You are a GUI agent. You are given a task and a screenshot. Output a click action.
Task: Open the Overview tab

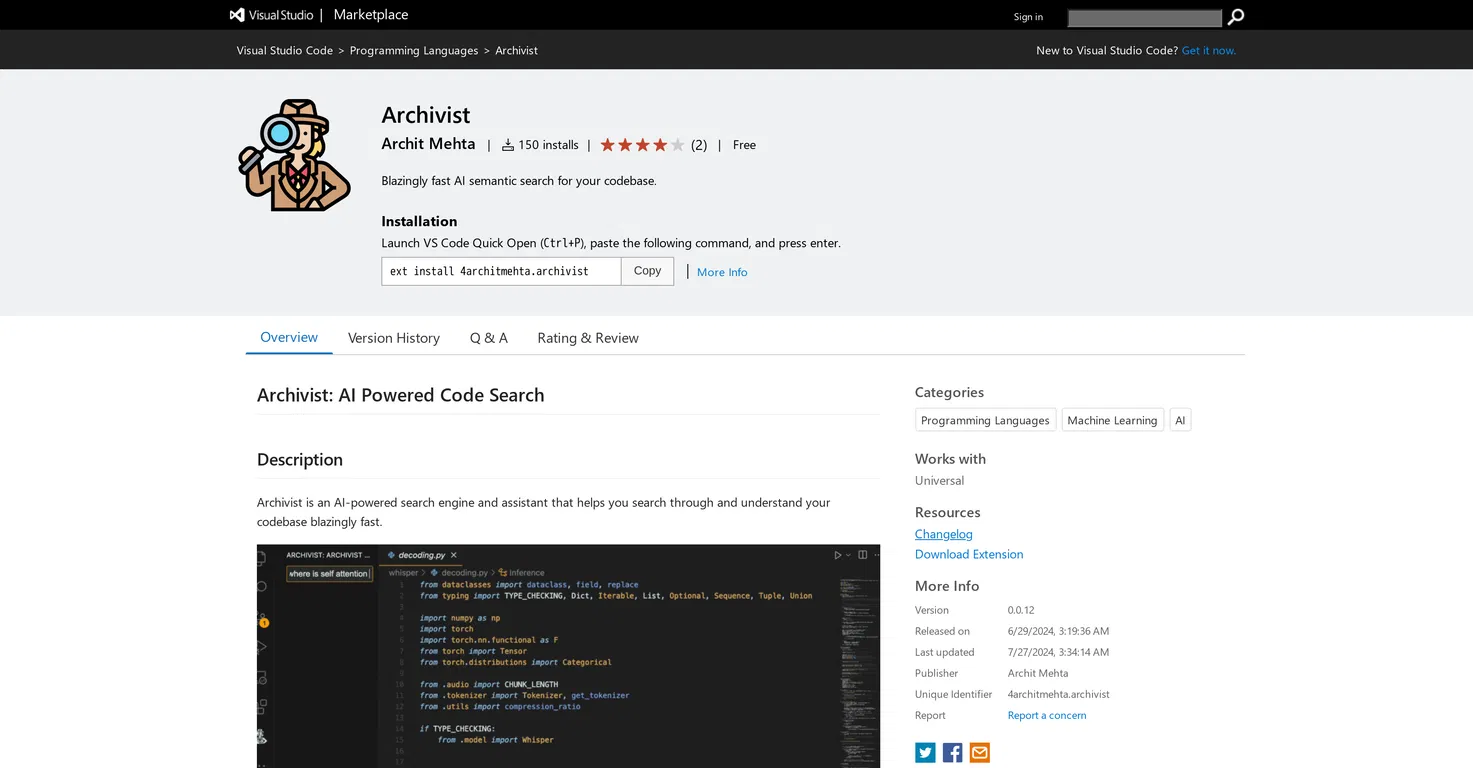289,337
